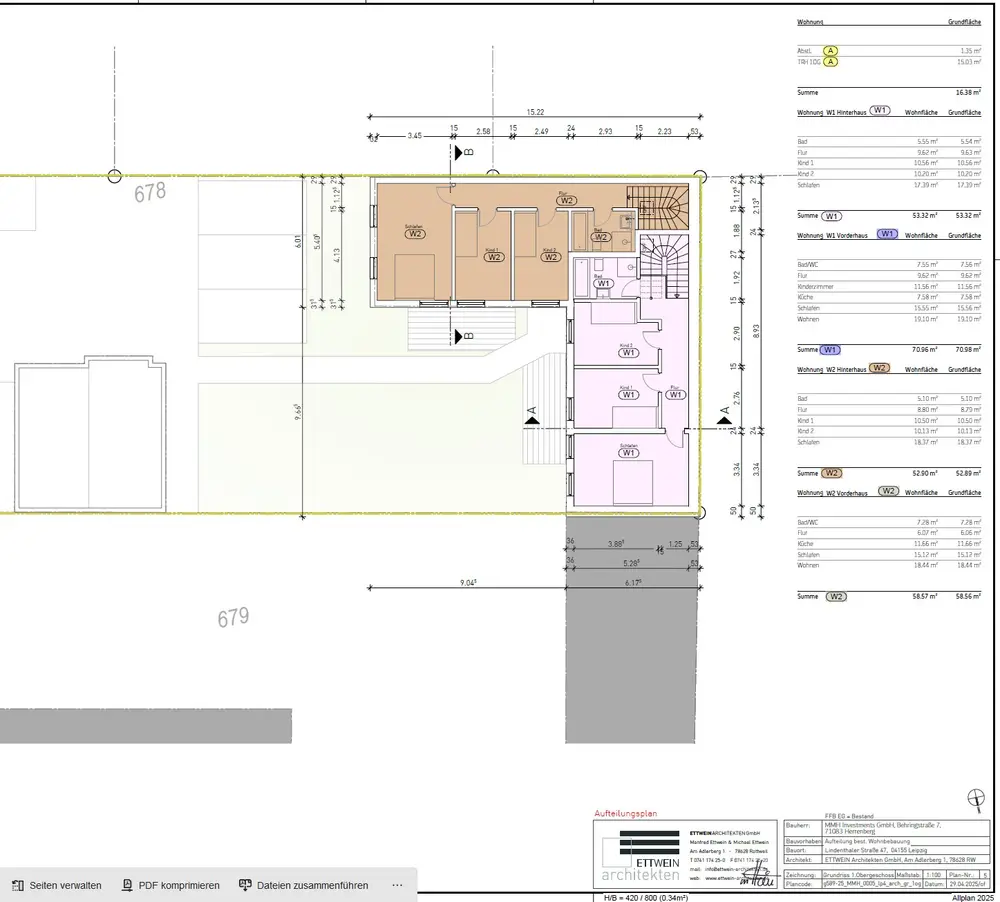Click the yellow A tag beside TRH 1OG
1000x902 pixels.
[x=830, y=62]
